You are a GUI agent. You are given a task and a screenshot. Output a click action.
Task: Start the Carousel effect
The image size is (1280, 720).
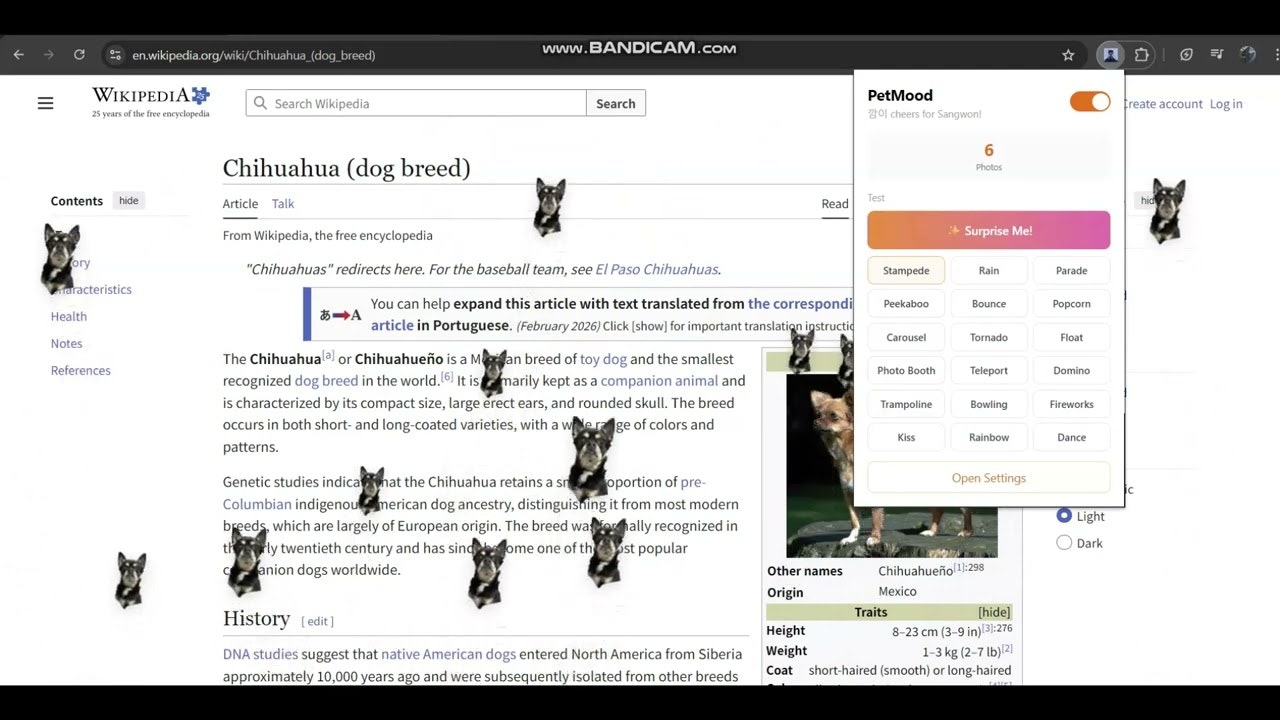(906, 337)
